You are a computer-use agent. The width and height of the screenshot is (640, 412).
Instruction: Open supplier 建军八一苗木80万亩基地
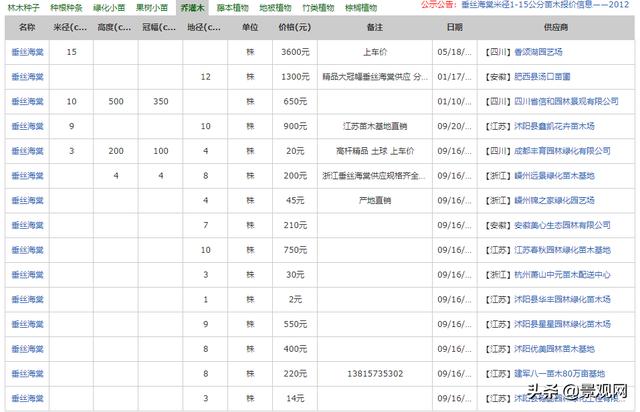click(x=559, y=374)
